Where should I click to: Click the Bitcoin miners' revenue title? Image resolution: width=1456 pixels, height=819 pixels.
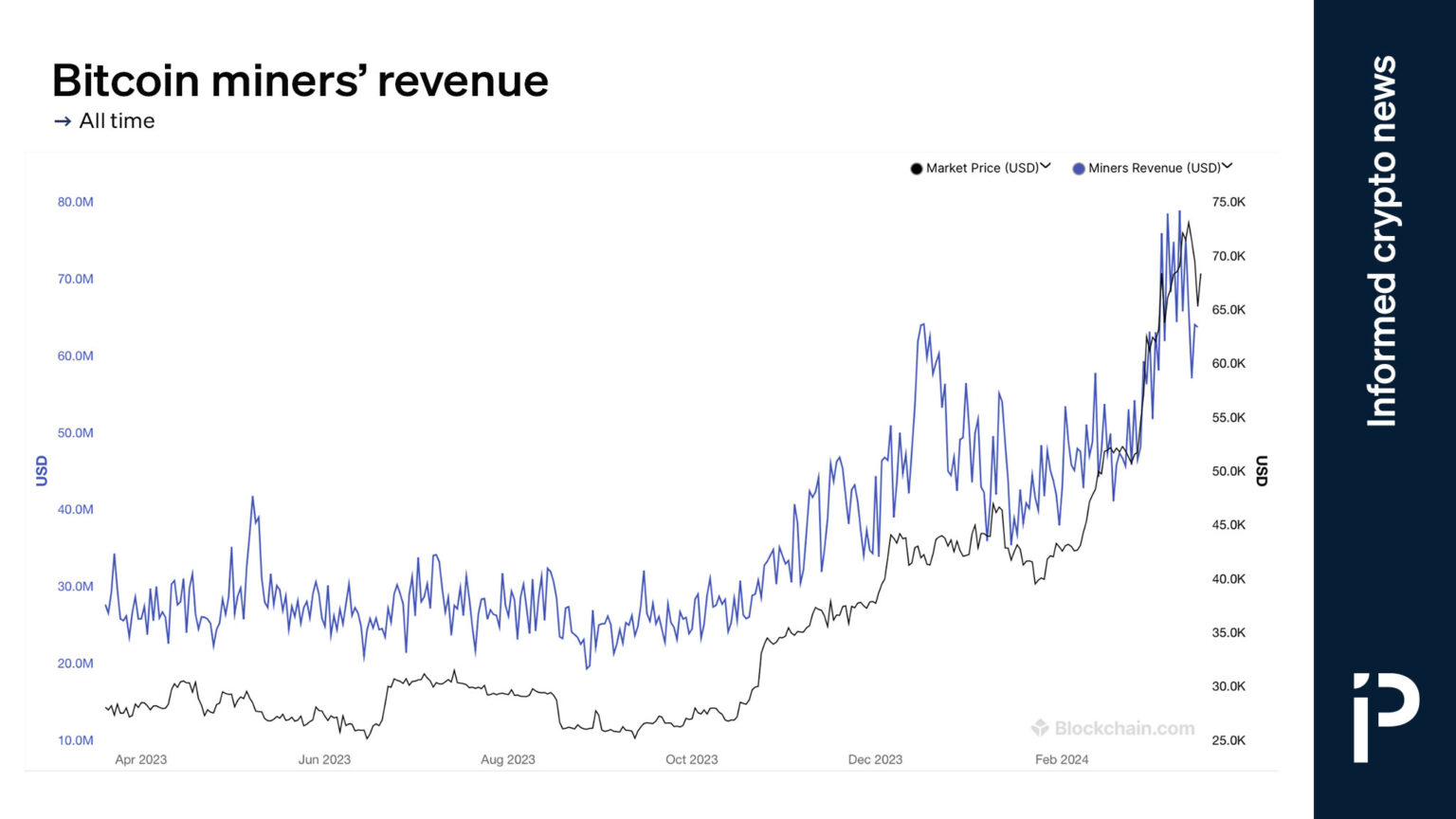point(300,81)
